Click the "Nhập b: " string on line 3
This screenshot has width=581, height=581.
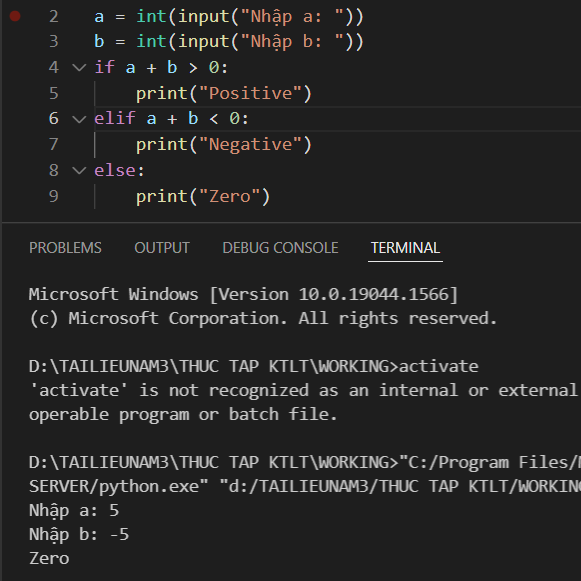coord(292,42)
